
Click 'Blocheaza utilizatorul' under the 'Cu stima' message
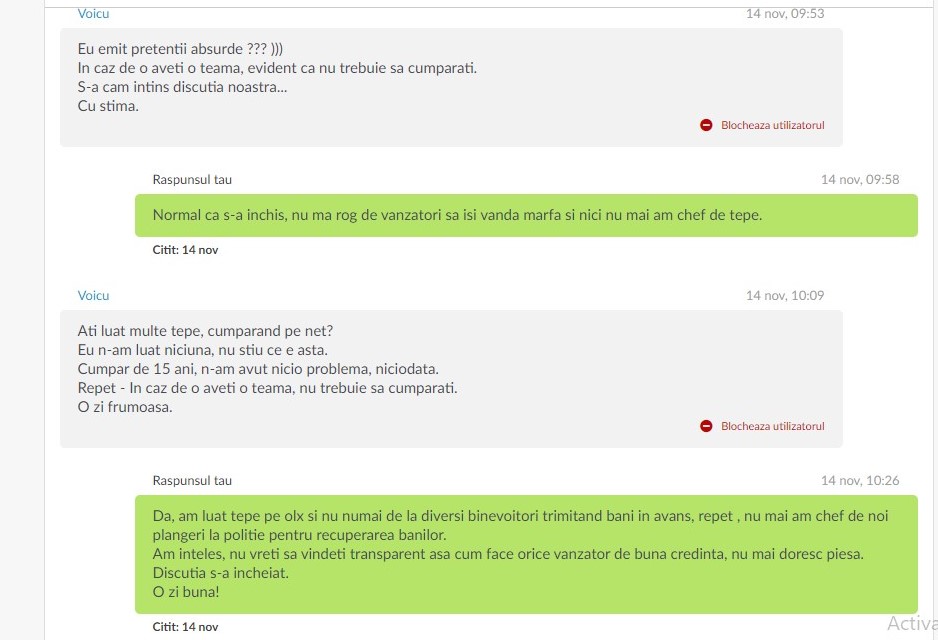click(x=772, y=125)
